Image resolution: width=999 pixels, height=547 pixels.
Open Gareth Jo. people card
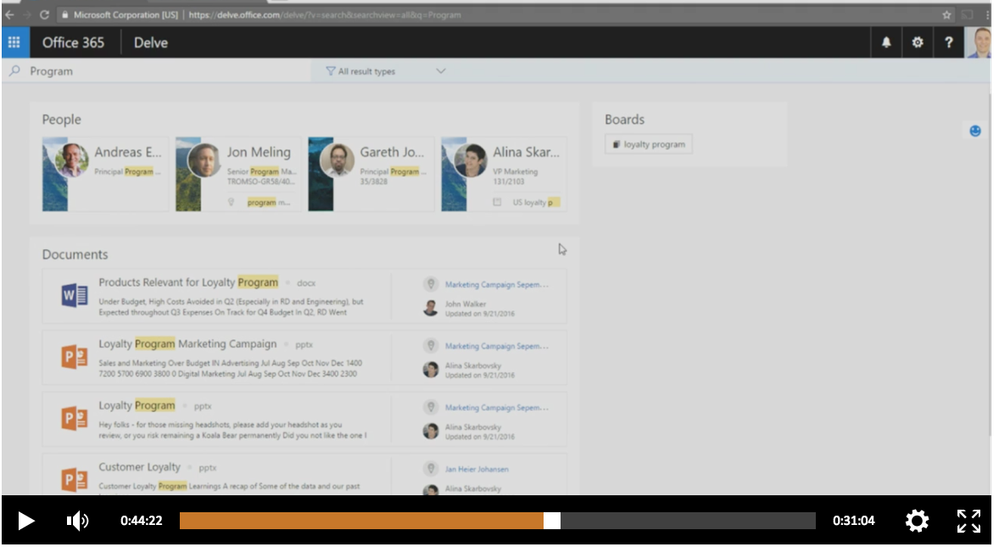coord(371,174)
